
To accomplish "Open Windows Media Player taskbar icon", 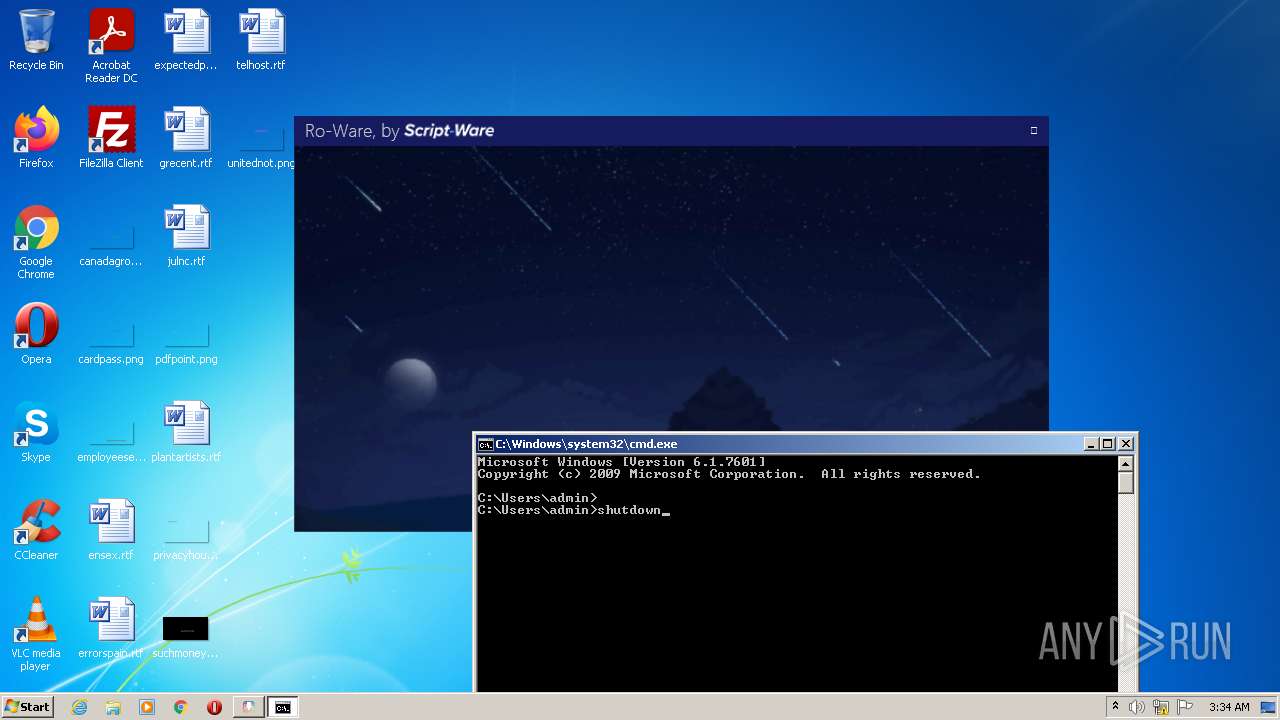I will tap(147, 707).
